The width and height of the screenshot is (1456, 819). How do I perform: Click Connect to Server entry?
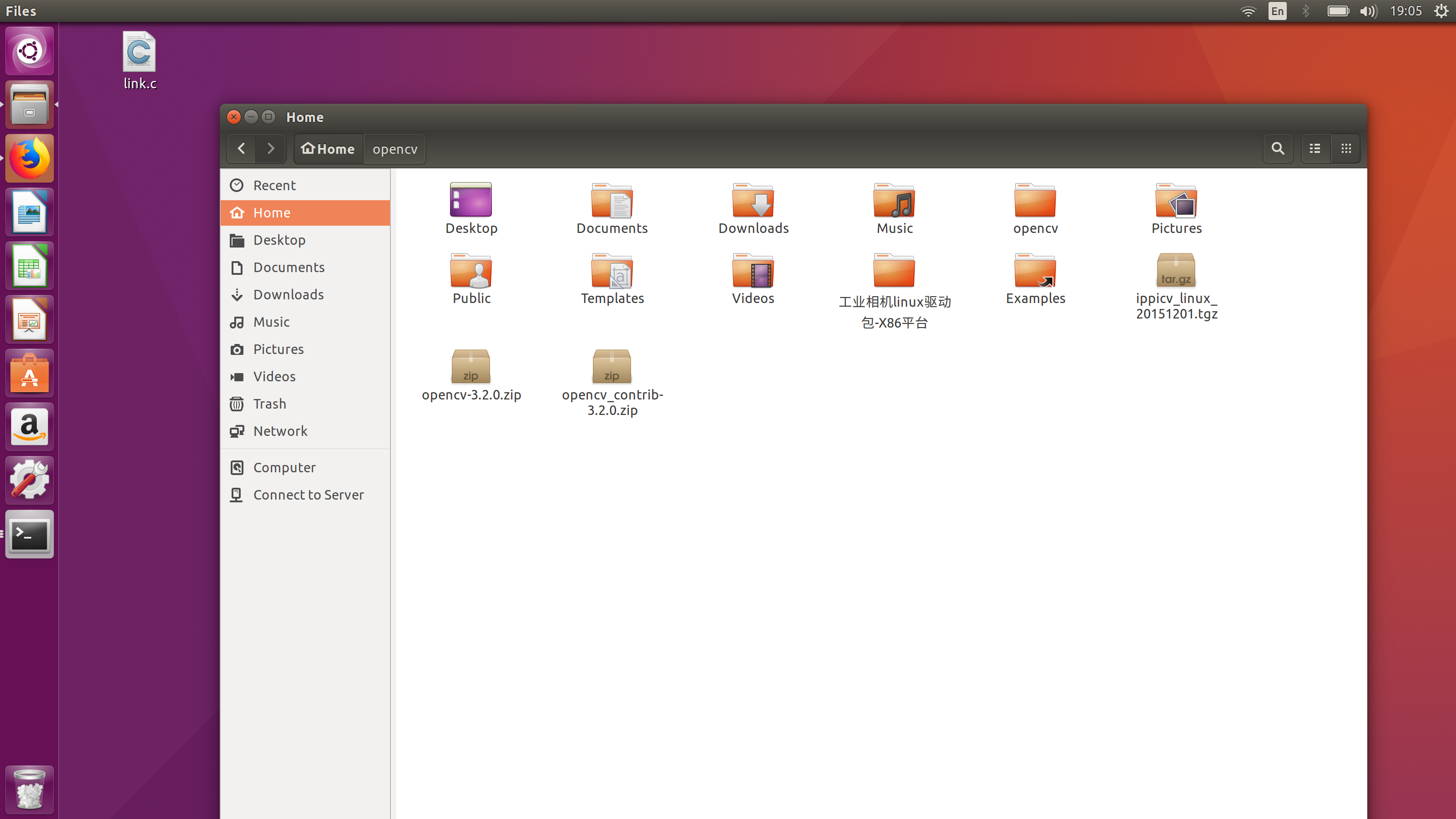308,495
